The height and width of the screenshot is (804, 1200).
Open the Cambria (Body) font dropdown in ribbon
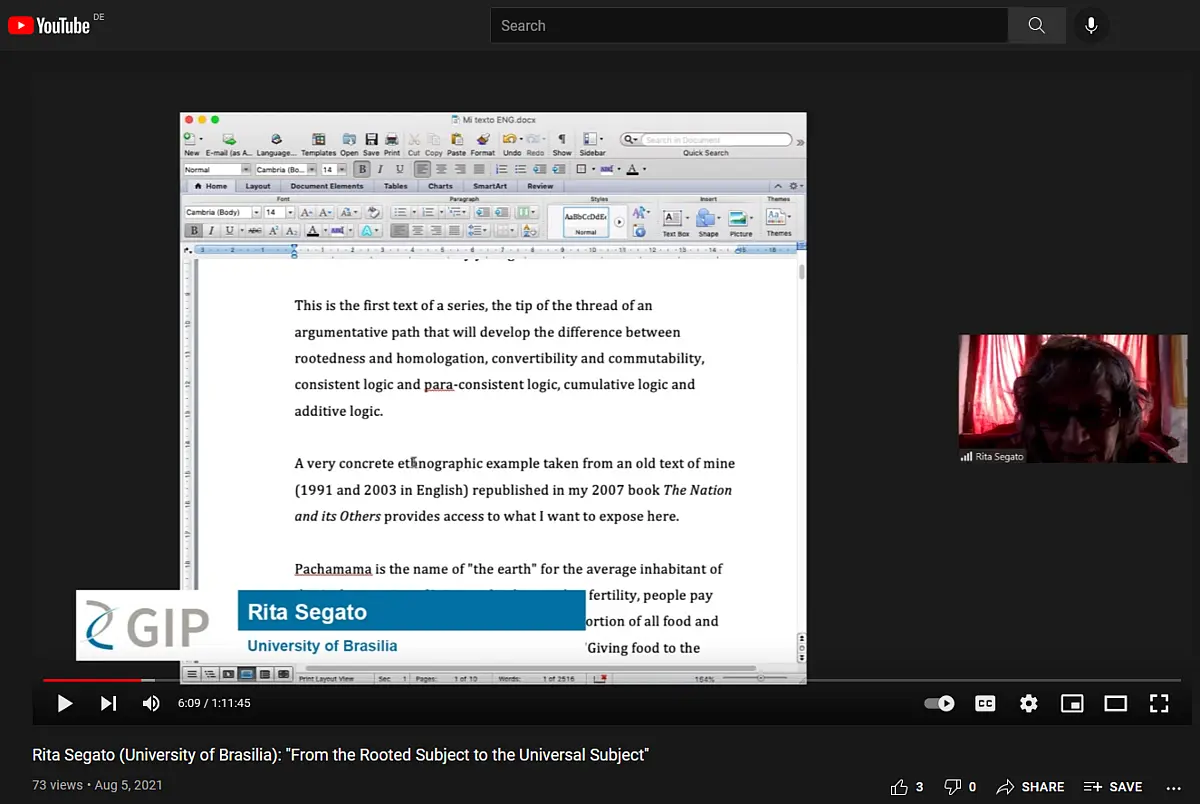(257, 212)
